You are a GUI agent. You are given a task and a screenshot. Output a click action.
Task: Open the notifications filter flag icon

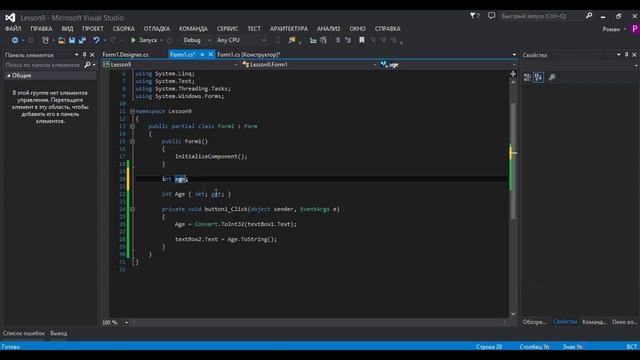[473, 16]
